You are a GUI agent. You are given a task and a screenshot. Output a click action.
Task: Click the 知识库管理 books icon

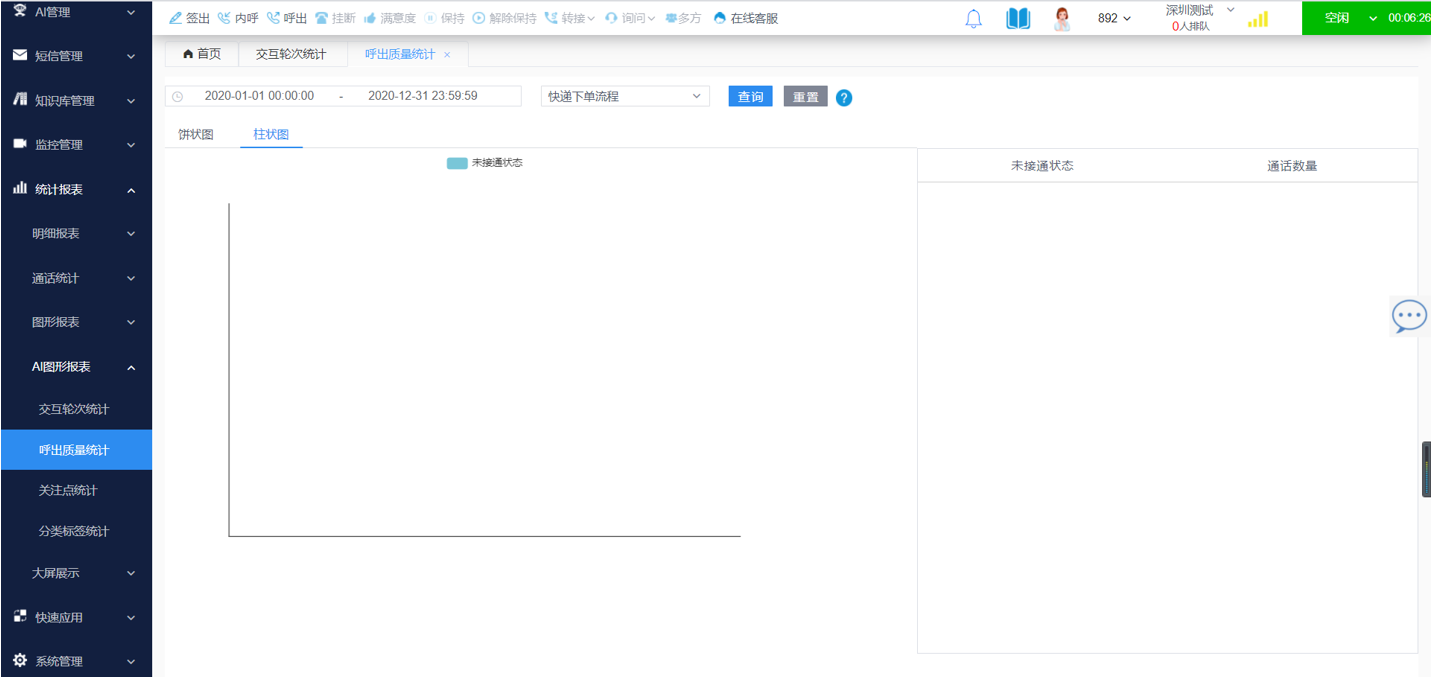click(x=20, y=99)
